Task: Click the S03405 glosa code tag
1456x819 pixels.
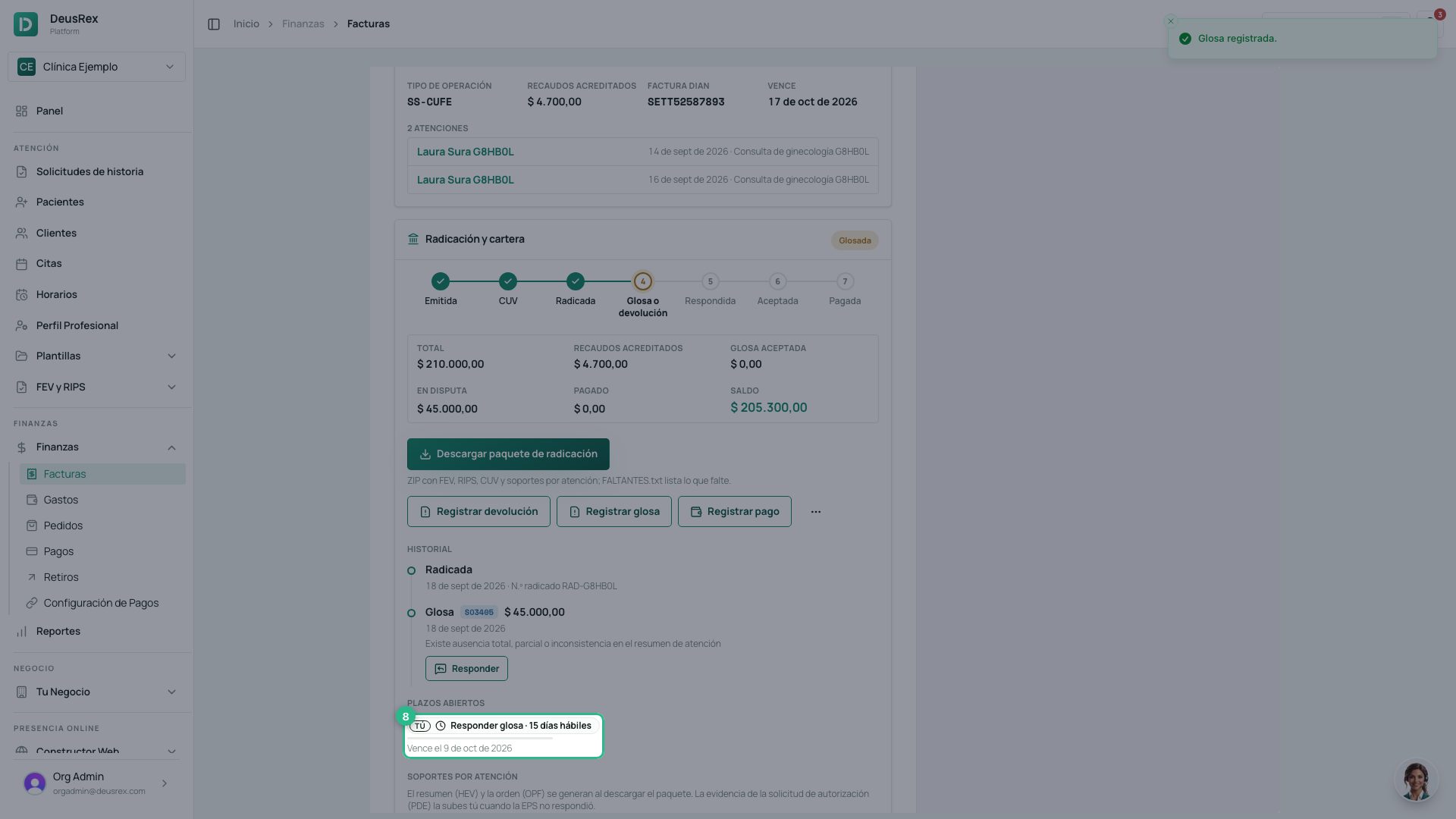Action: (x=479, y=613)
